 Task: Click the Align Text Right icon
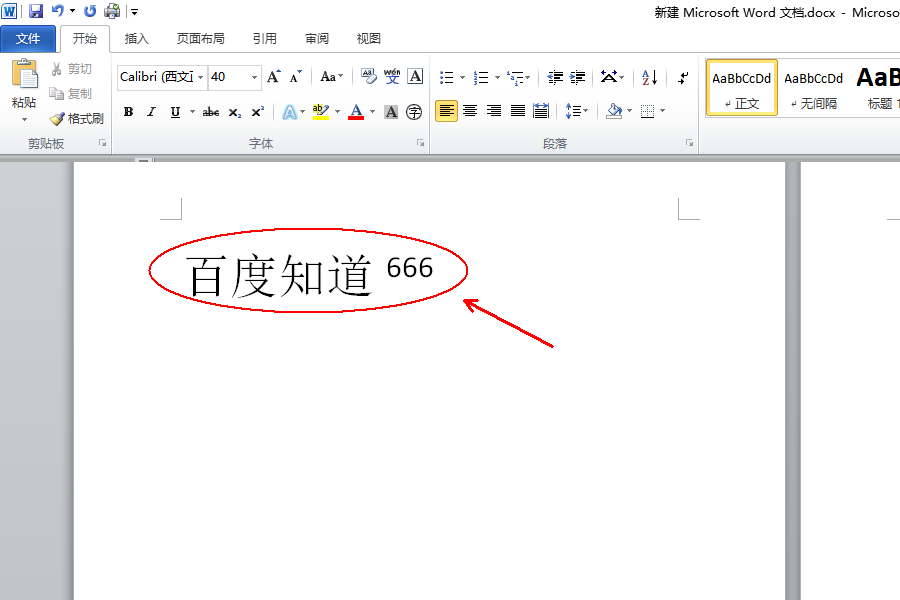tap(494, 111)
